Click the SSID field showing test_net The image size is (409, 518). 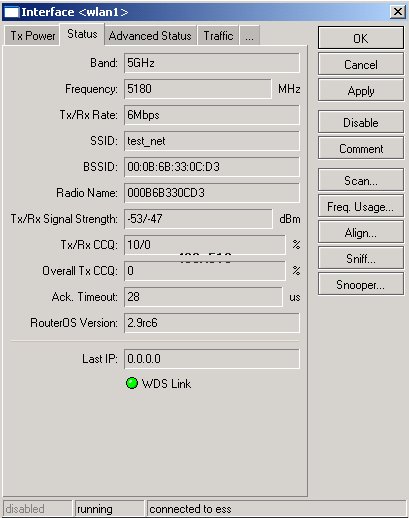[x=212, y=141]
